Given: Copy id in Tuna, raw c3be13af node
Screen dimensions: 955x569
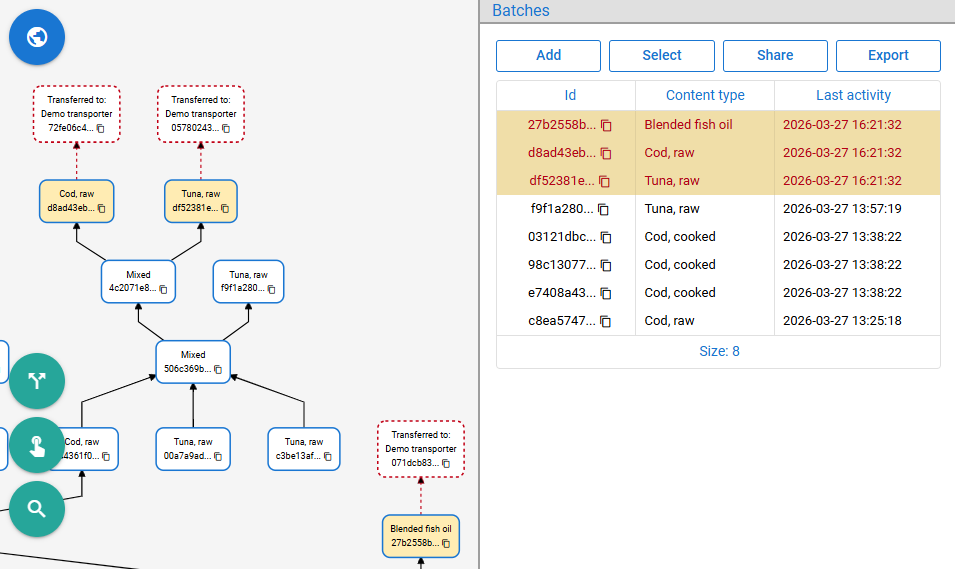Looking at the screenshot, I should 328,456.
